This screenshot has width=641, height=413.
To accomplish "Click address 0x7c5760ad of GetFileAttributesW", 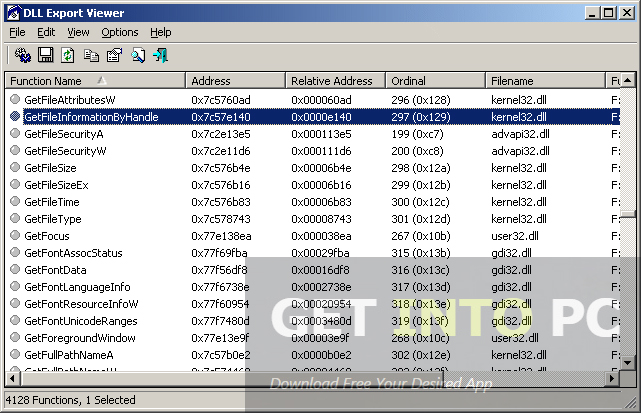I will (221, 100).
